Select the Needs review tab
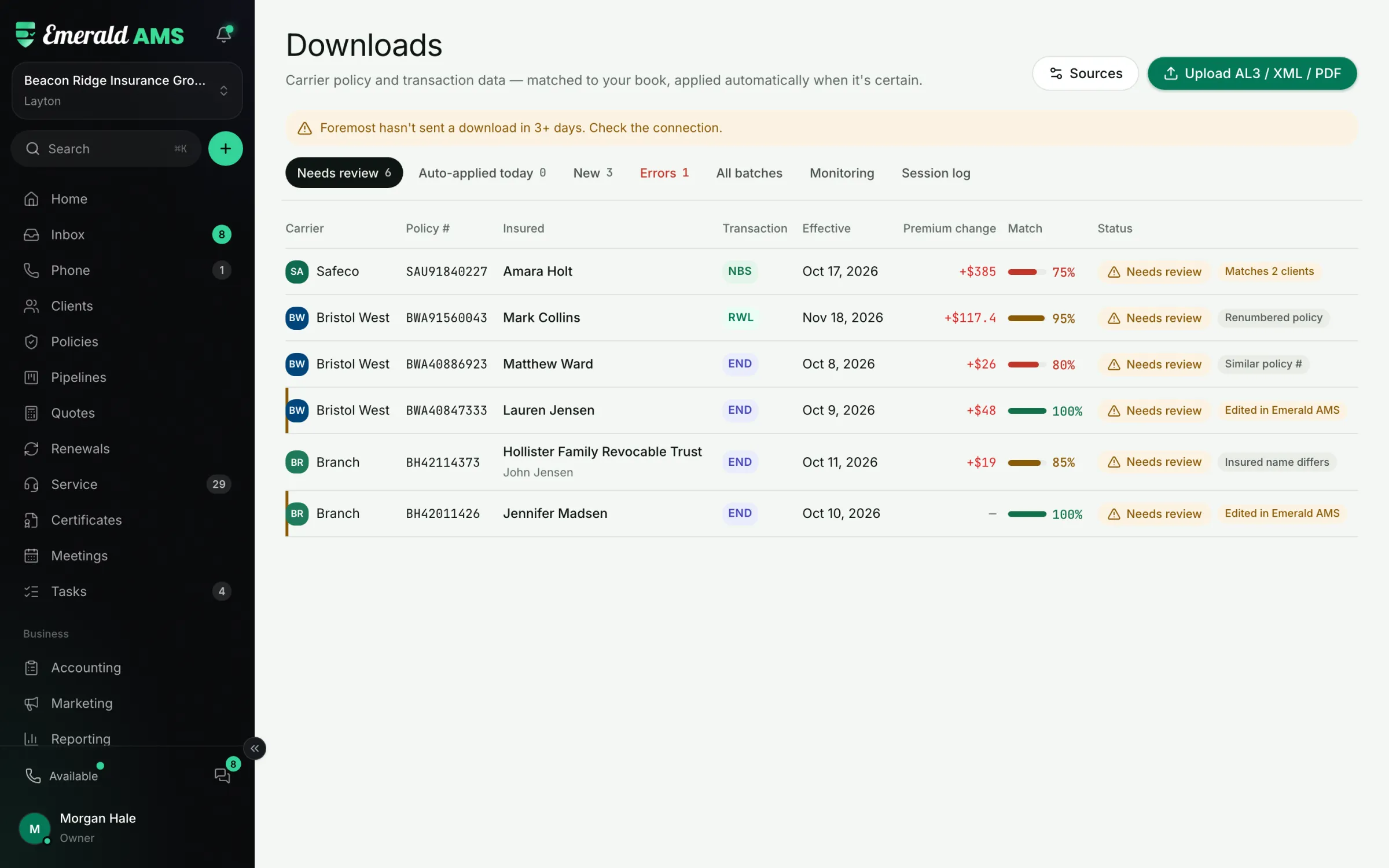The image size is (1389, 868). pyautogui.click(x=344, y=172)
